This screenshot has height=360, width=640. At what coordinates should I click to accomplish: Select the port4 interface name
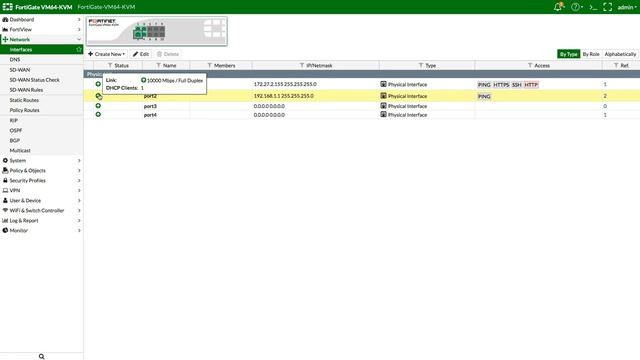150,115
